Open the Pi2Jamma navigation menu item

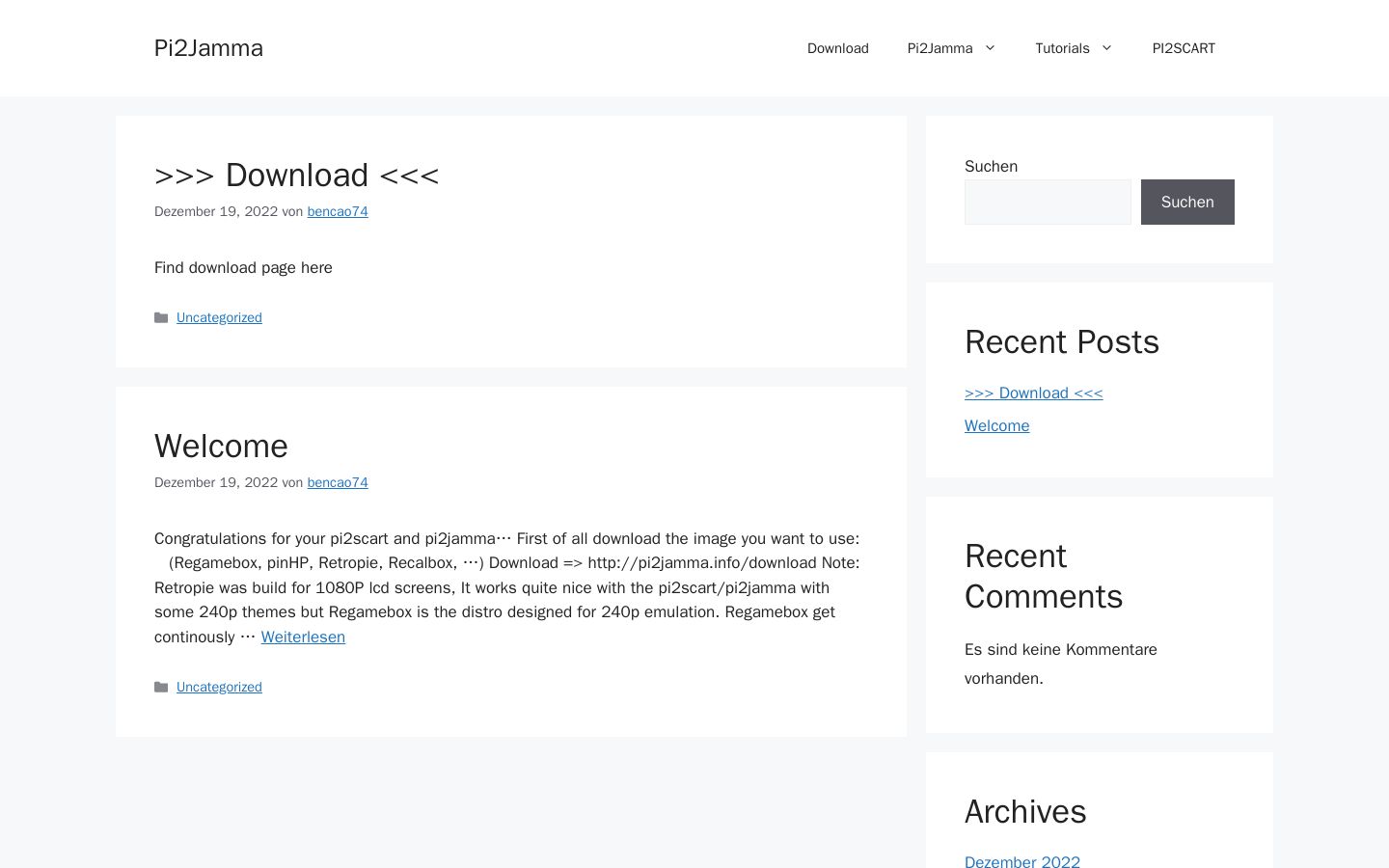940,48
